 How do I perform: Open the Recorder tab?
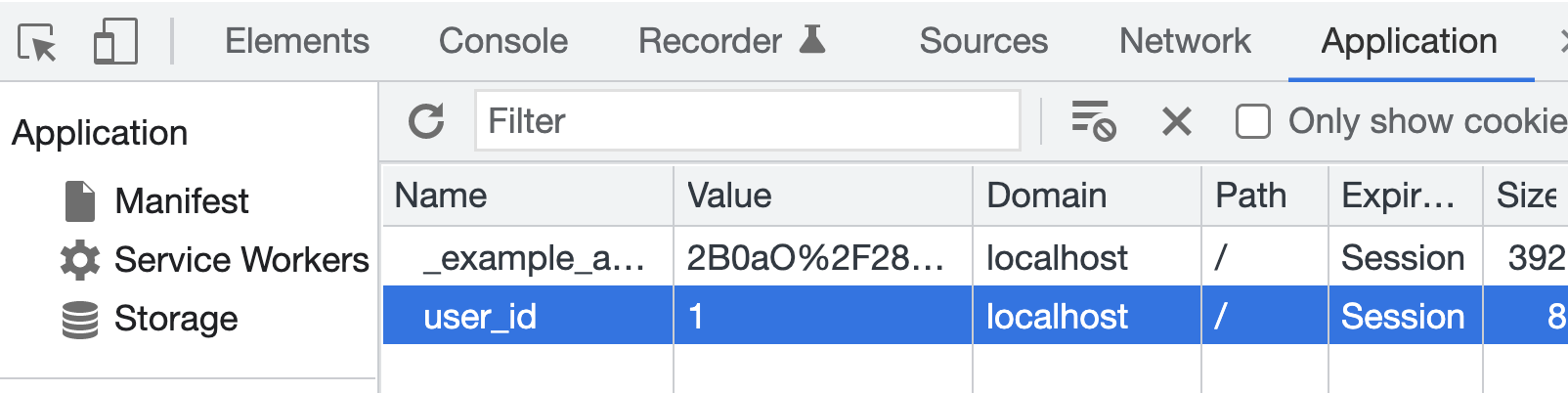click(711, 41)
